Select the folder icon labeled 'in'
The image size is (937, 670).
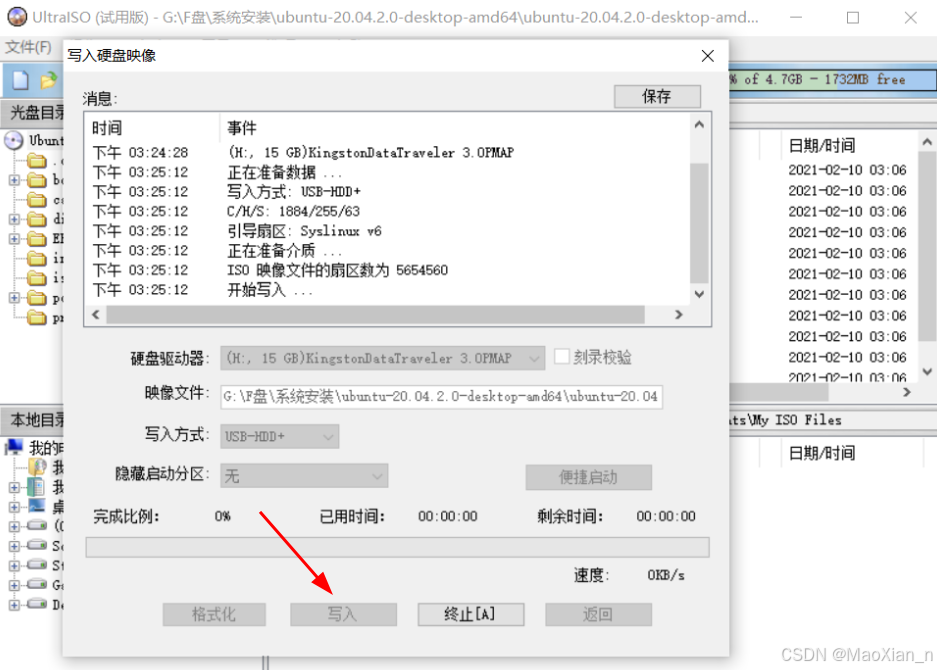click(x=37, y=258)
